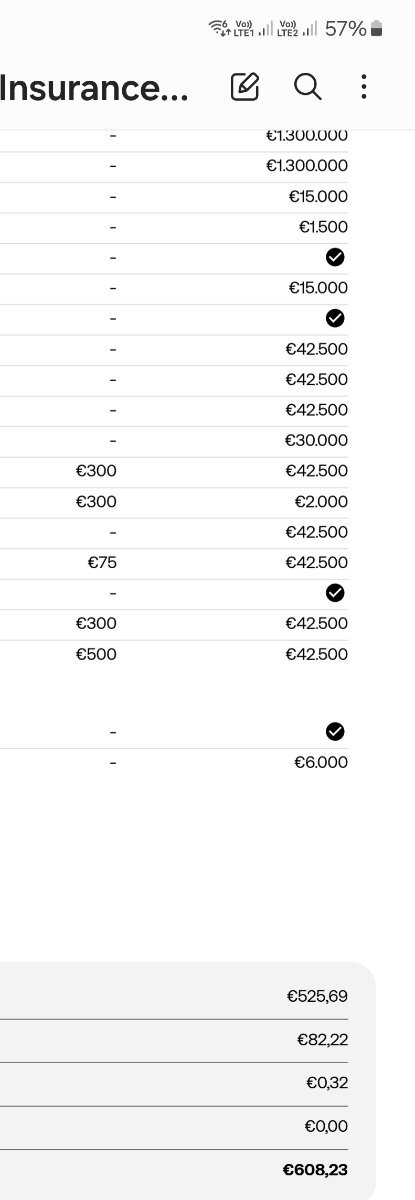Tap the €75 deductible cell
Screen dimensions: 415x1200
[x=102, y=562]
